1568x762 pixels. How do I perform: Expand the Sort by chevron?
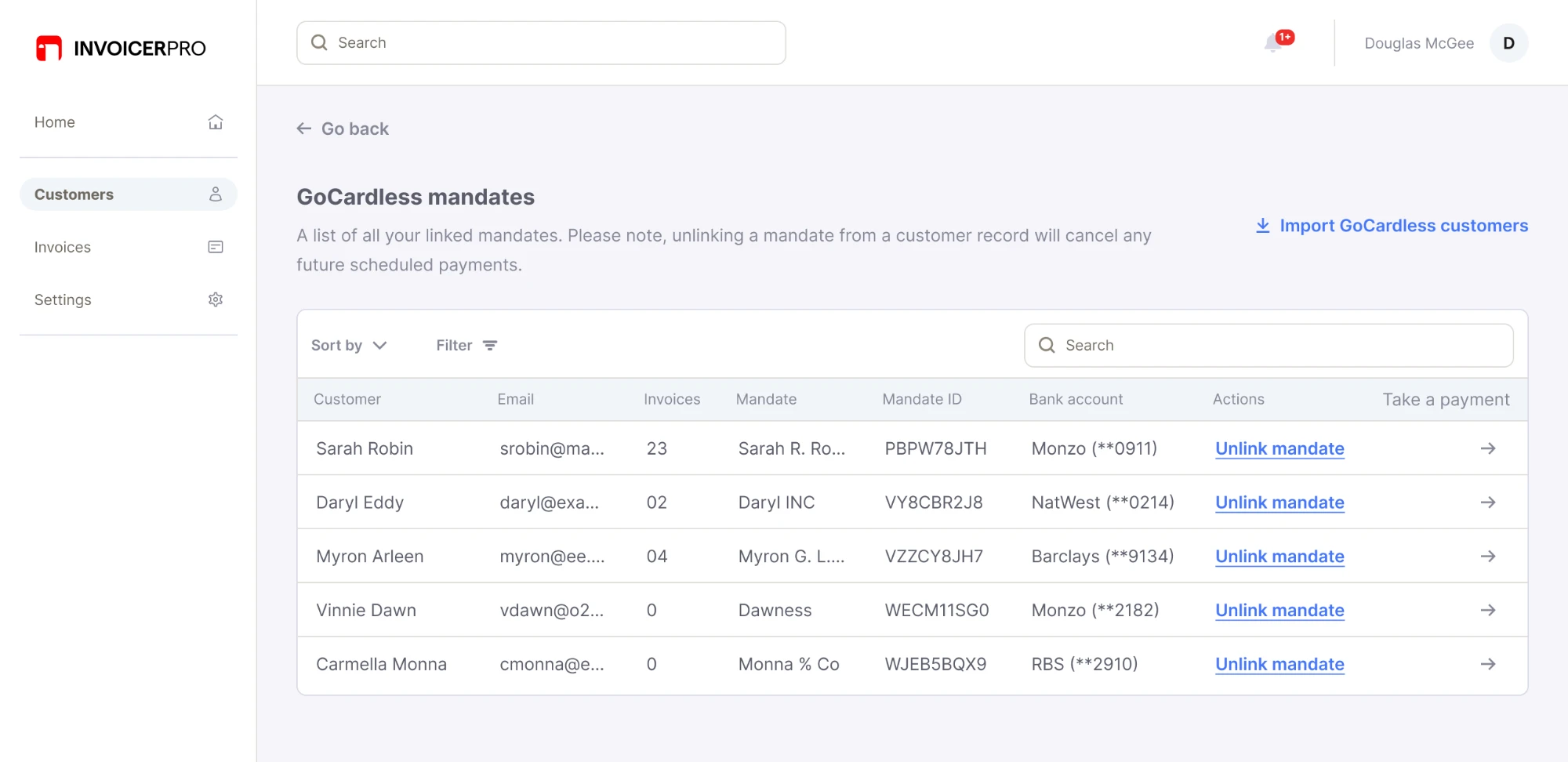[380, 346]
